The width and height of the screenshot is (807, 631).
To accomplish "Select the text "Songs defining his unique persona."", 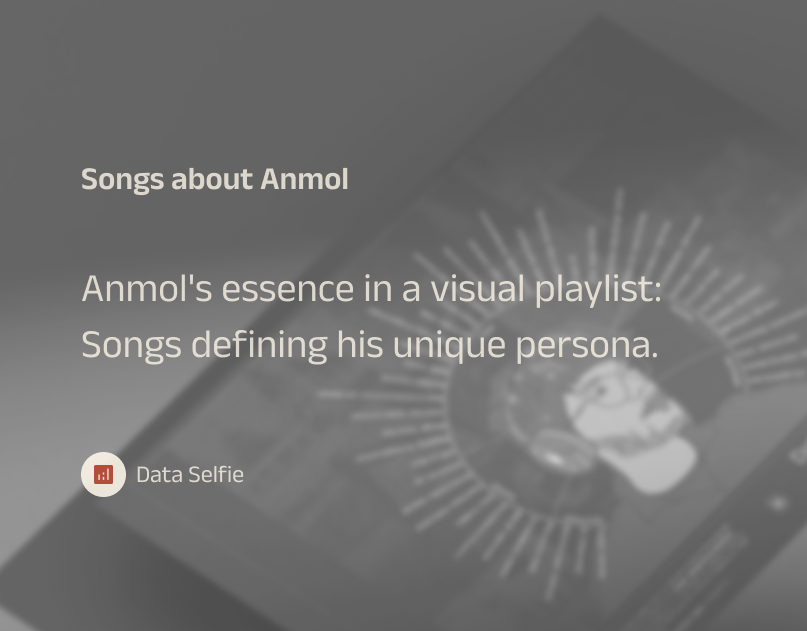I will [x=370, y=344].
